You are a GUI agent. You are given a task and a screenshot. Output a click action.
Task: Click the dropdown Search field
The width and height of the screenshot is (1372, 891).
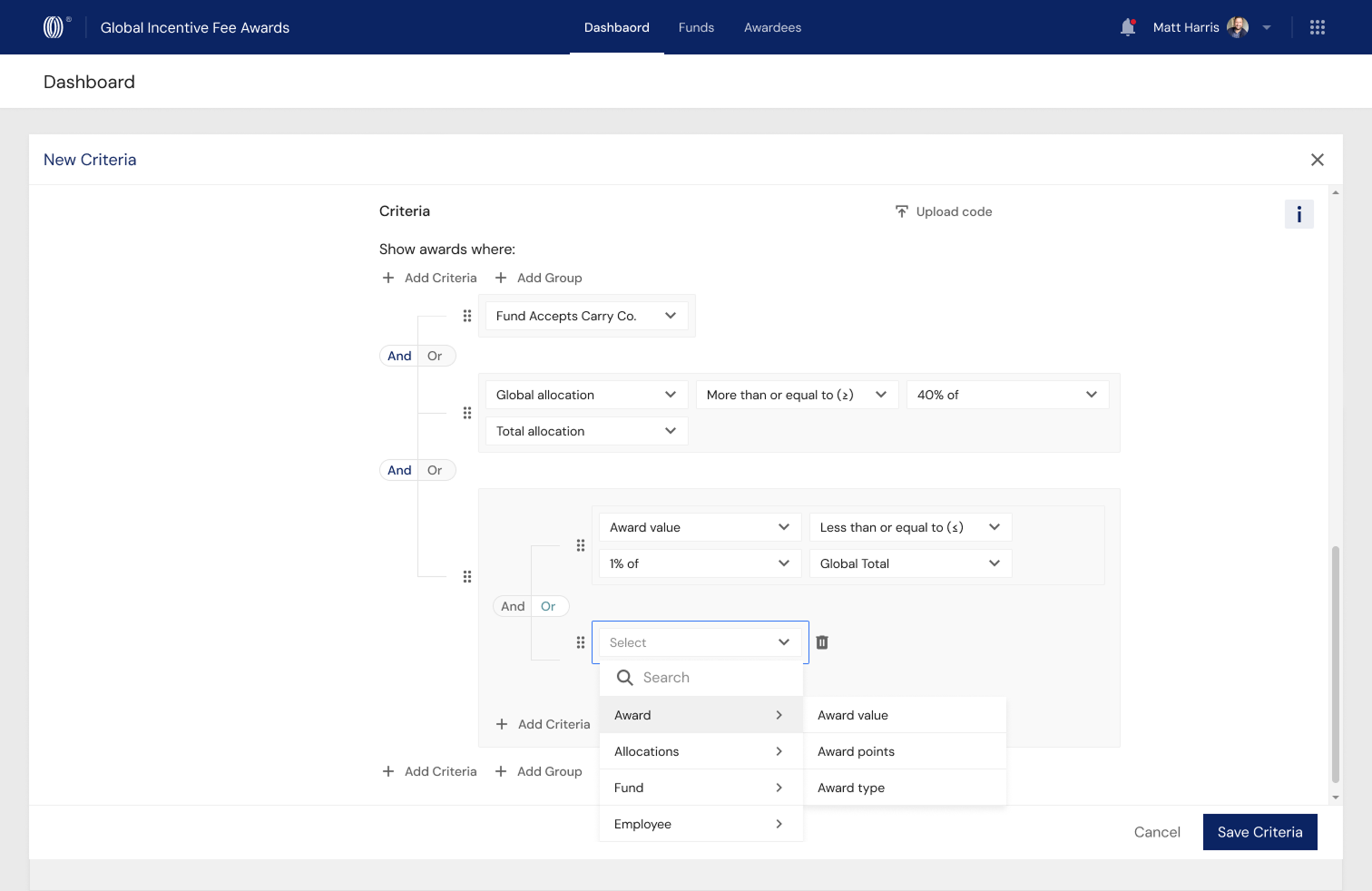(x=701, y=678)
